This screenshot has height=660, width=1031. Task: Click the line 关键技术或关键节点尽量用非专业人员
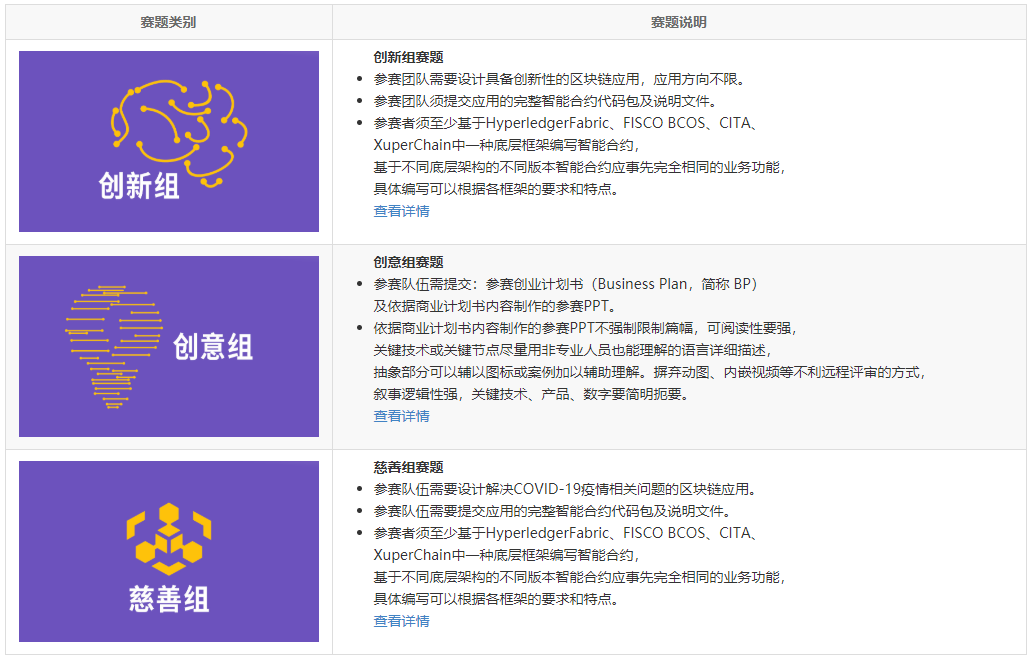[x=572, y=350]
